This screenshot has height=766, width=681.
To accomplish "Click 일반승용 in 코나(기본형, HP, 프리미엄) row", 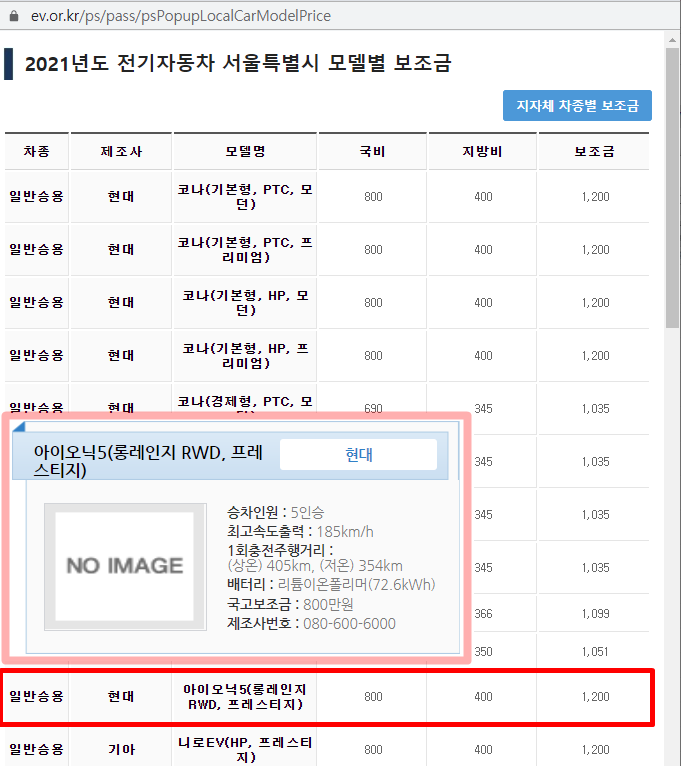I will [37, 356].
